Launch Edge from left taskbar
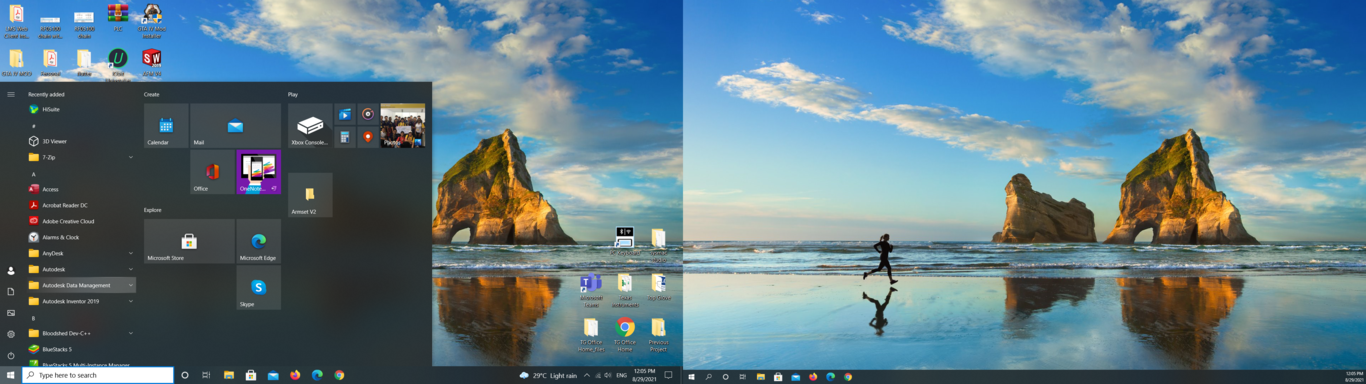This screenshot has height=384, width=1366. coord(317,375)
